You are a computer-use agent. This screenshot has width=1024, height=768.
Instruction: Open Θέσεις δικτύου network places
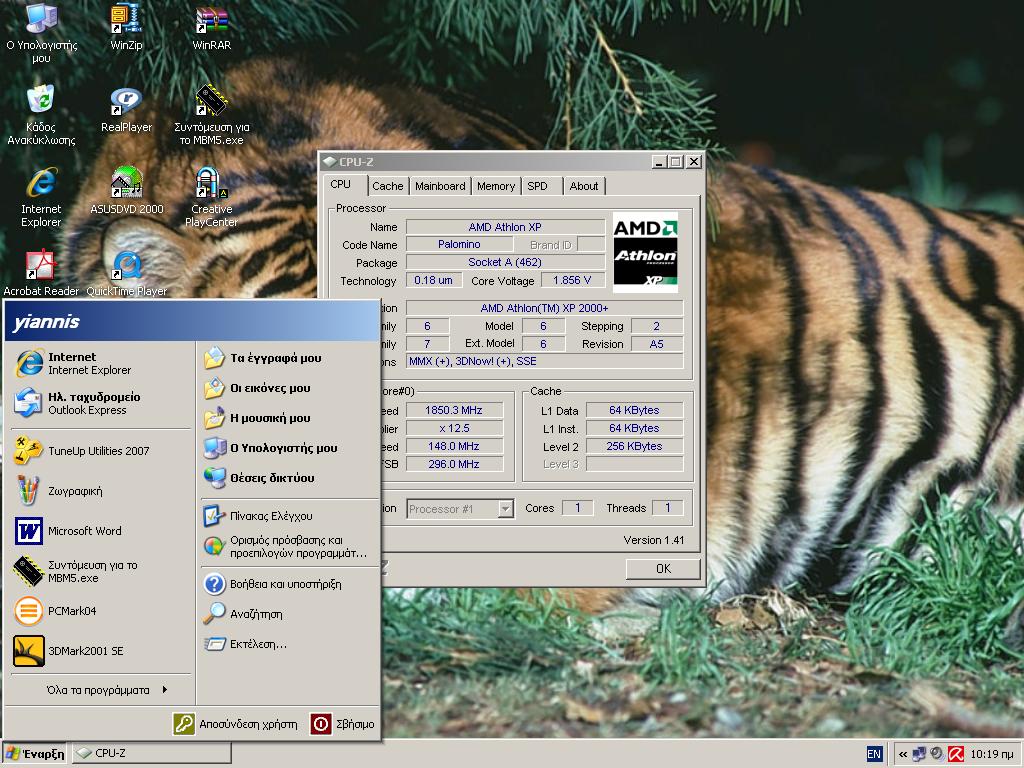[x=287, y=478]
